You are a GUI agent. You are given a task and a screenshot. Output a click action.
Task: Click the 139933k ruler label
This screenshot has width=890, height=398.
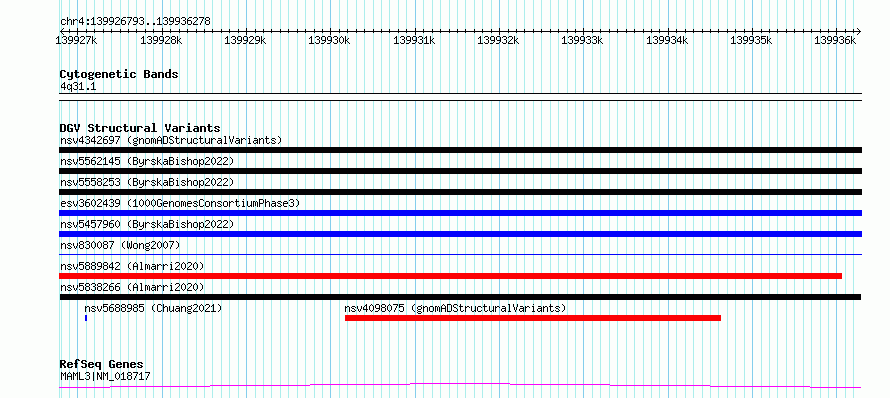pyautogui.click(x=582, y=41)
